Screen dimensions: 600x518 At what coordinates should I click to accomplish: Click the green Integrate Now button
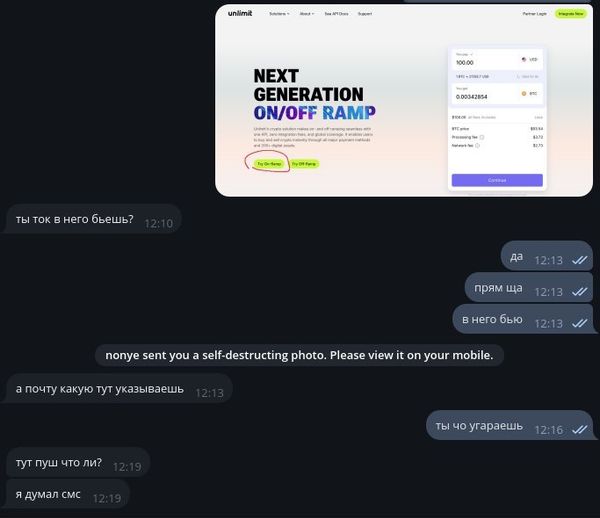(571, 14)
